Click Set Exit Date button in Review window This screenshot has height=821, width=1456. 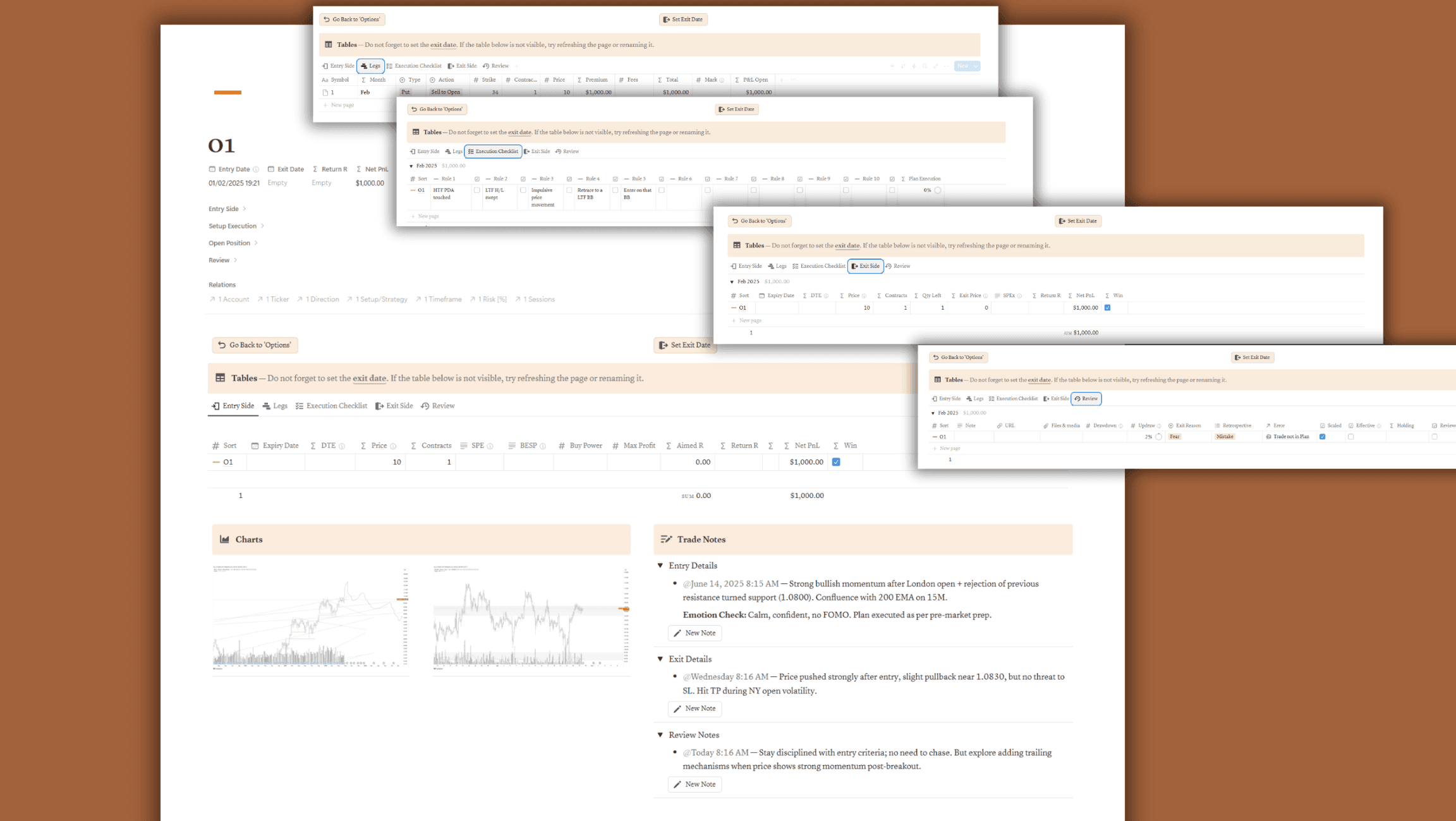(1252, 357)
